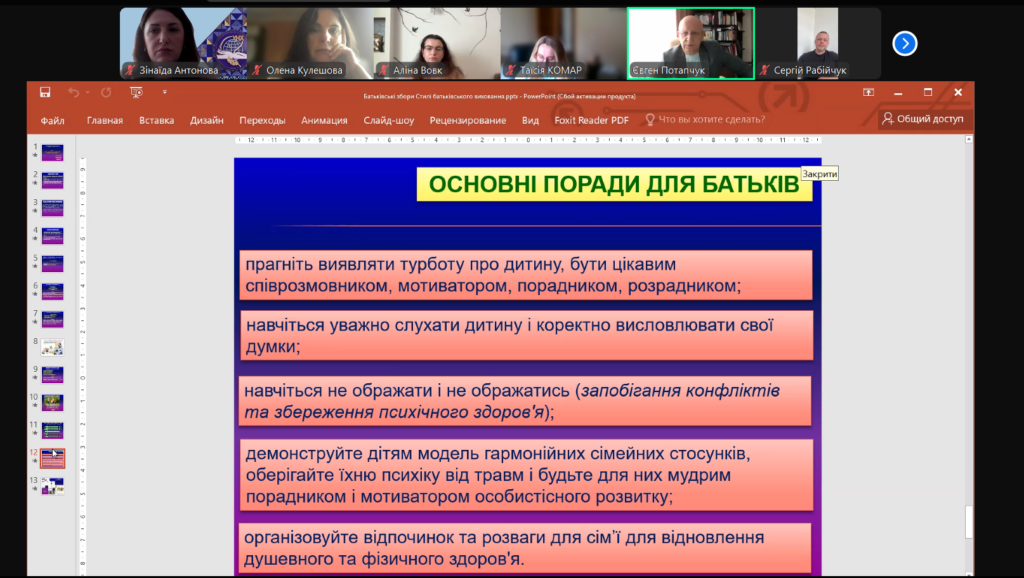
Task: Click the Общий доступ share button
Action: [x=922, y=119]
